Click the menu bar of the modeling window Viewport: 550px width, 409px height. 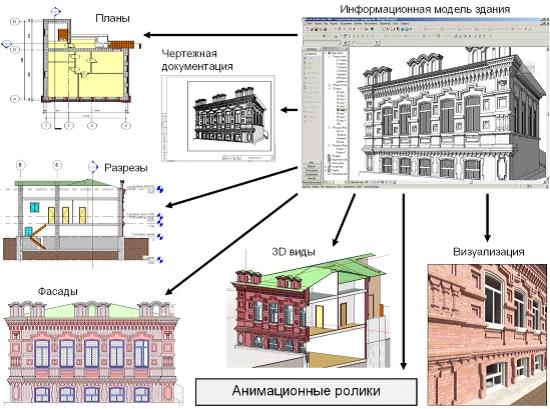pyautogui.click(x=425, y=24)
